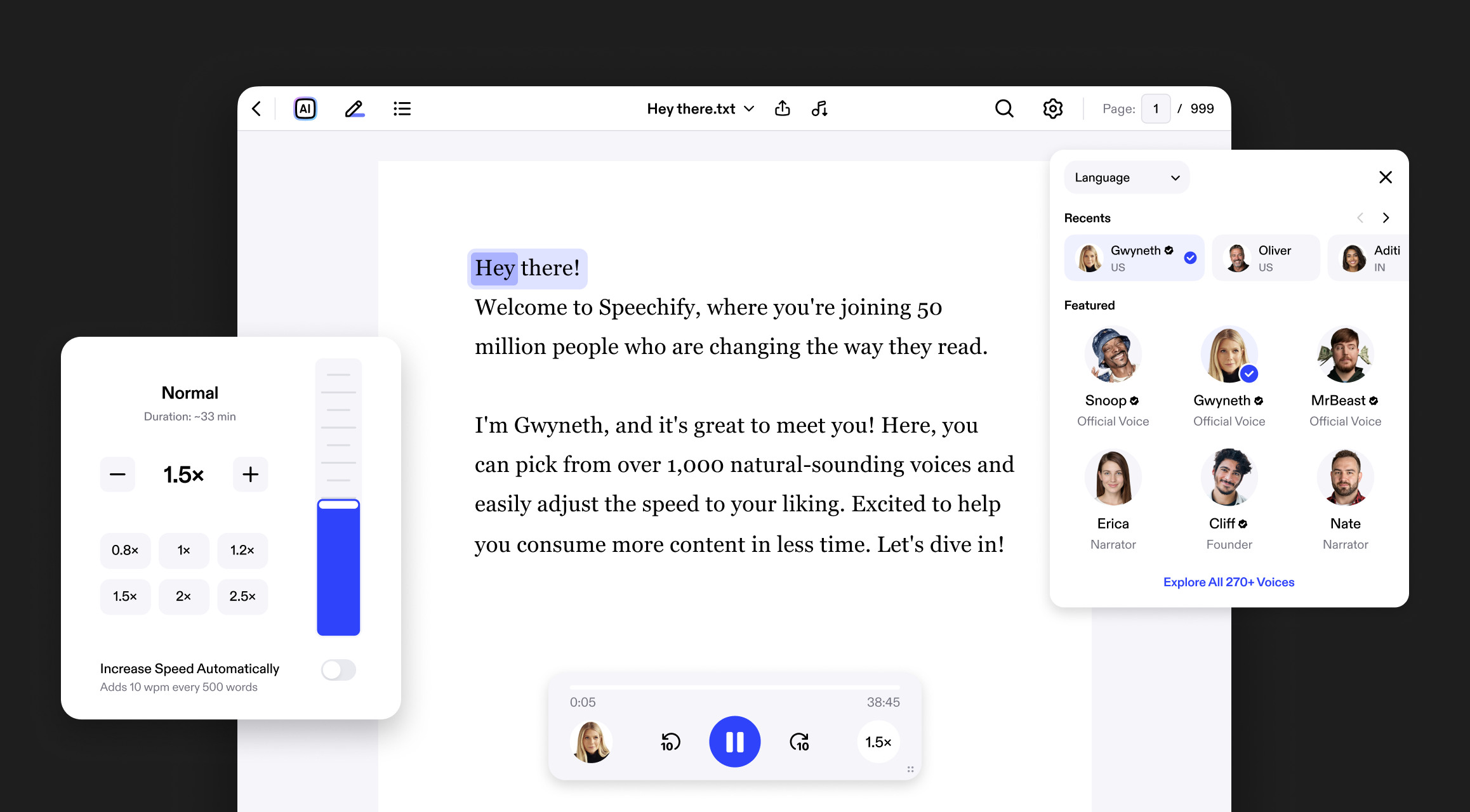Screen dimensions: 1470x812
Task: Click the share/export icon
Action: click(x=782, y=108)
